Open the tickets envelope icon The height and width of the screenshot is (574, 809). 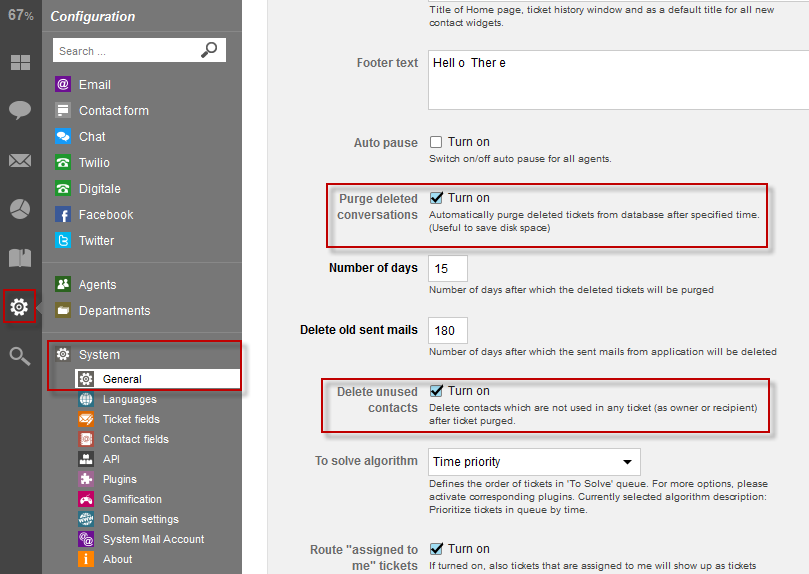pyautogui.click(x=20, y=160)
